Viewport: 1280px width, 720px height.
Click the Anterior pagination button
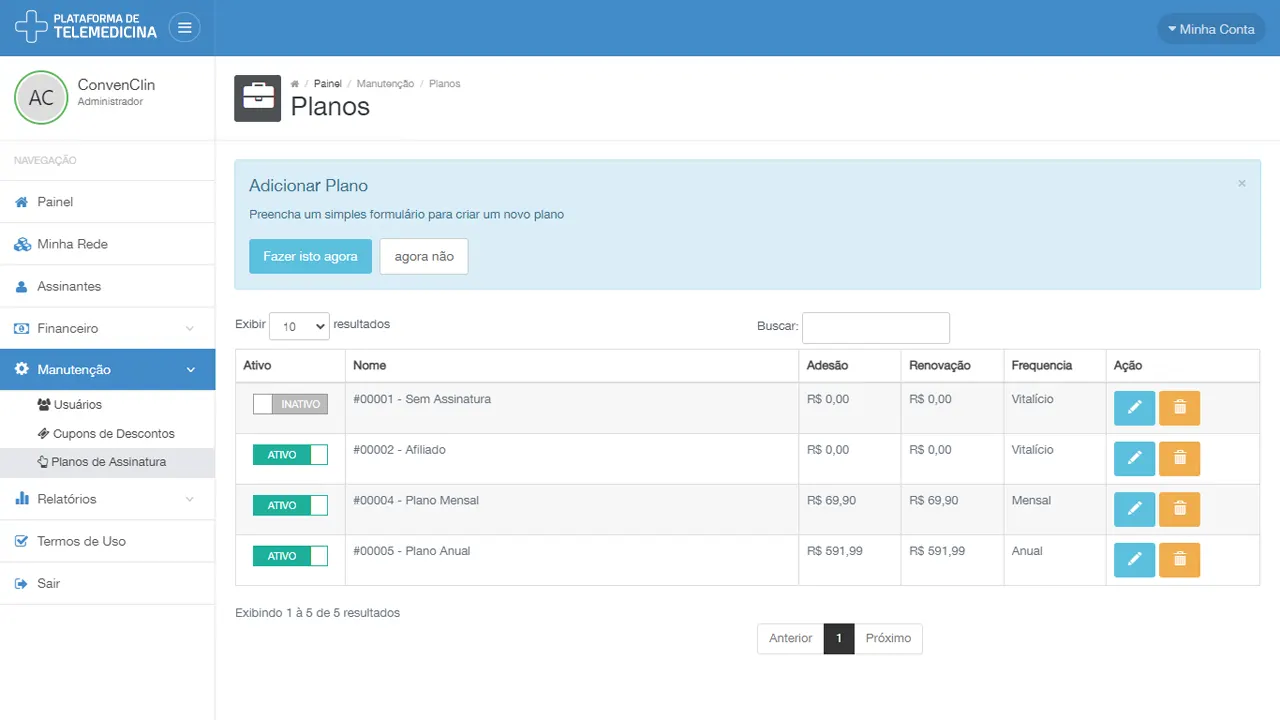click(790, 638)
